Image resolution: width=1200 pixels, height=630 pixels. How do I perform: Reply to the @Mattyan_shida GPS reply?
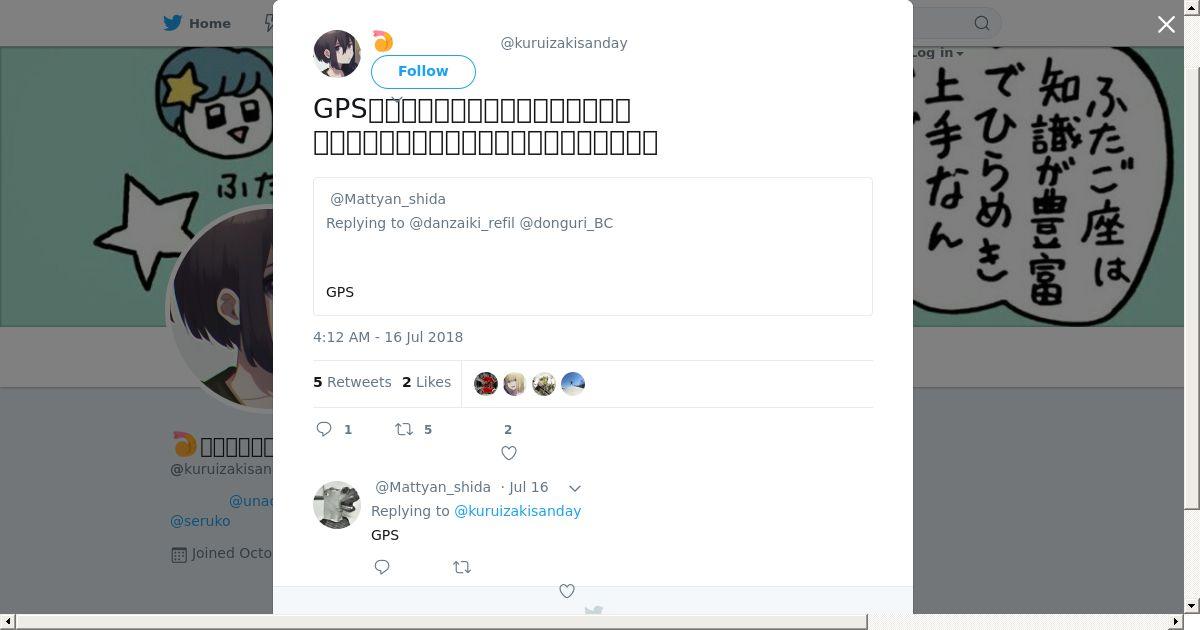[382, 567]
